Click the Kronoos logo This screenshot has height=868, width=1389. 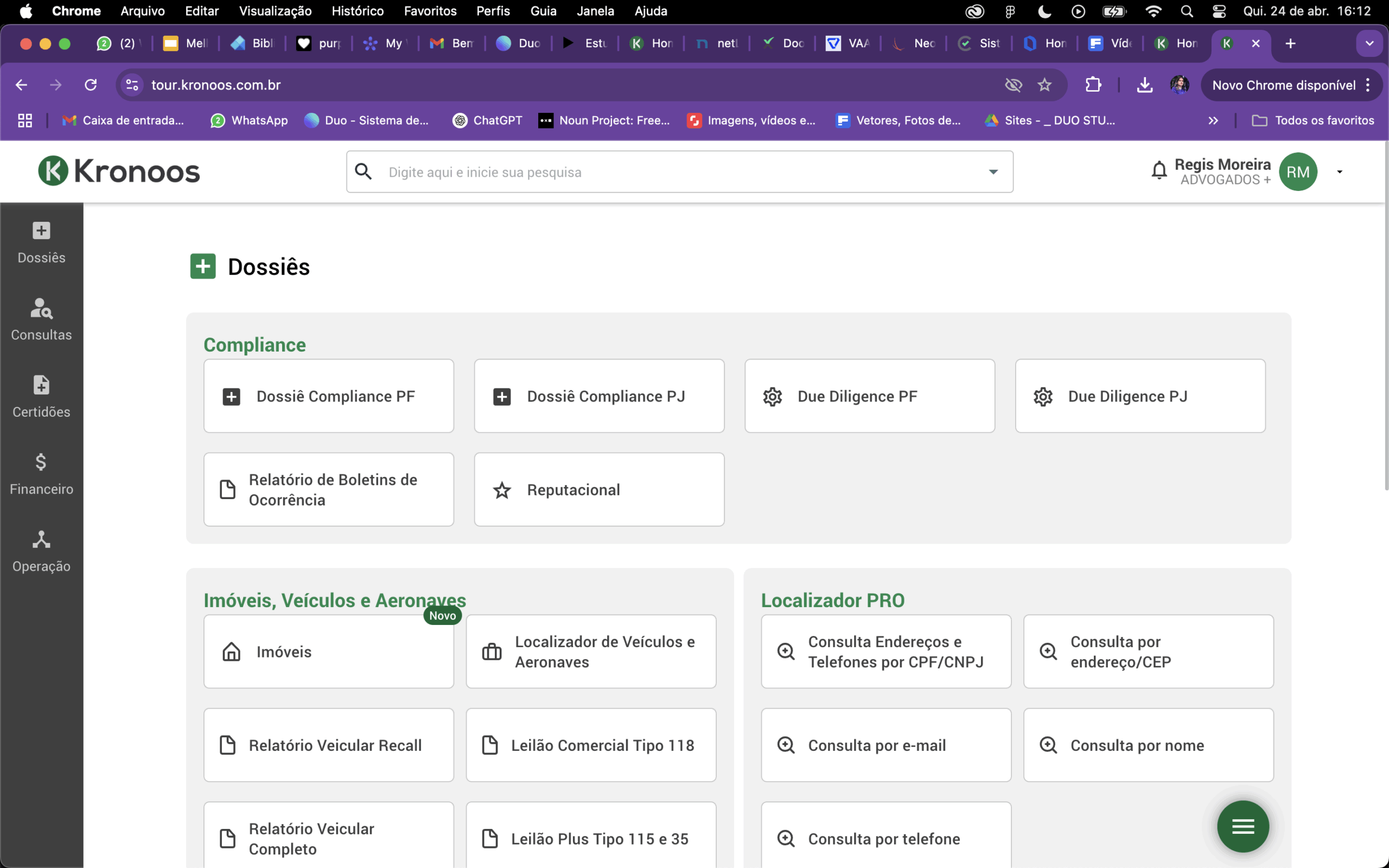[119, 171]
